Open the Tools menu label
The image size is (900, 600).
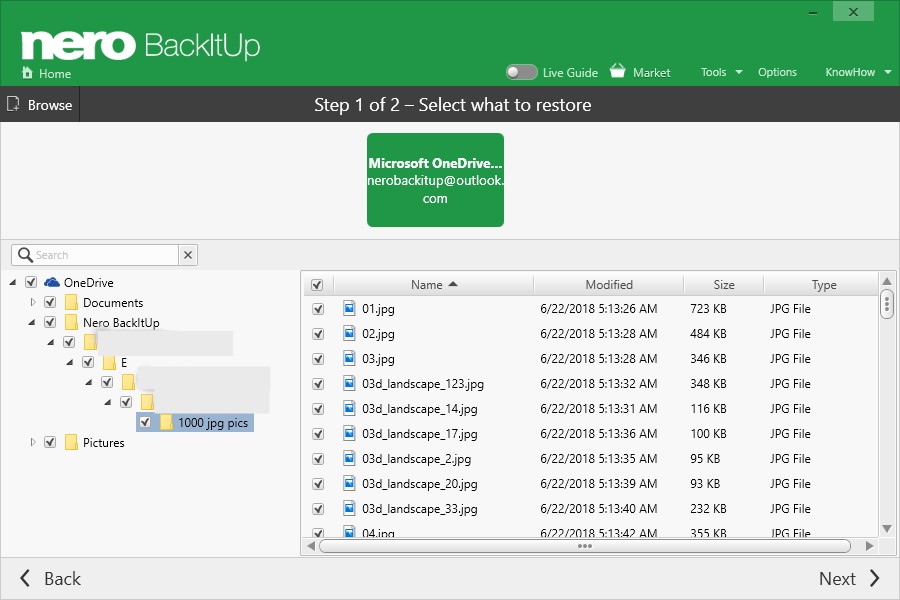click(713, 72)
